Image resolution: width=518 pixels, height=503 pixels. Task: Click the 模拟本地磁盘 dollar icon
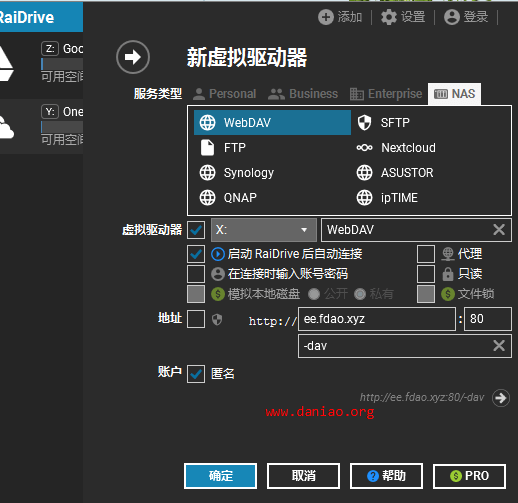click(x=218, y=294)
